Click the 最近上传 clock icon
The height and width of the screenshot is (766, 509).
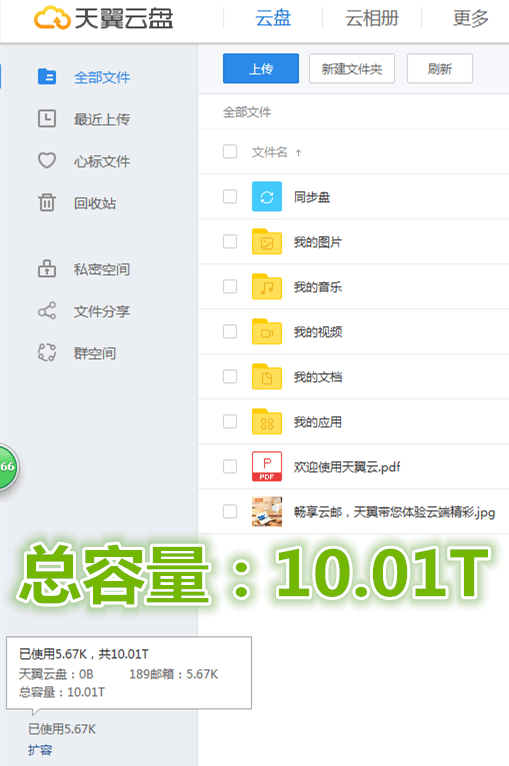click(47, 119)
